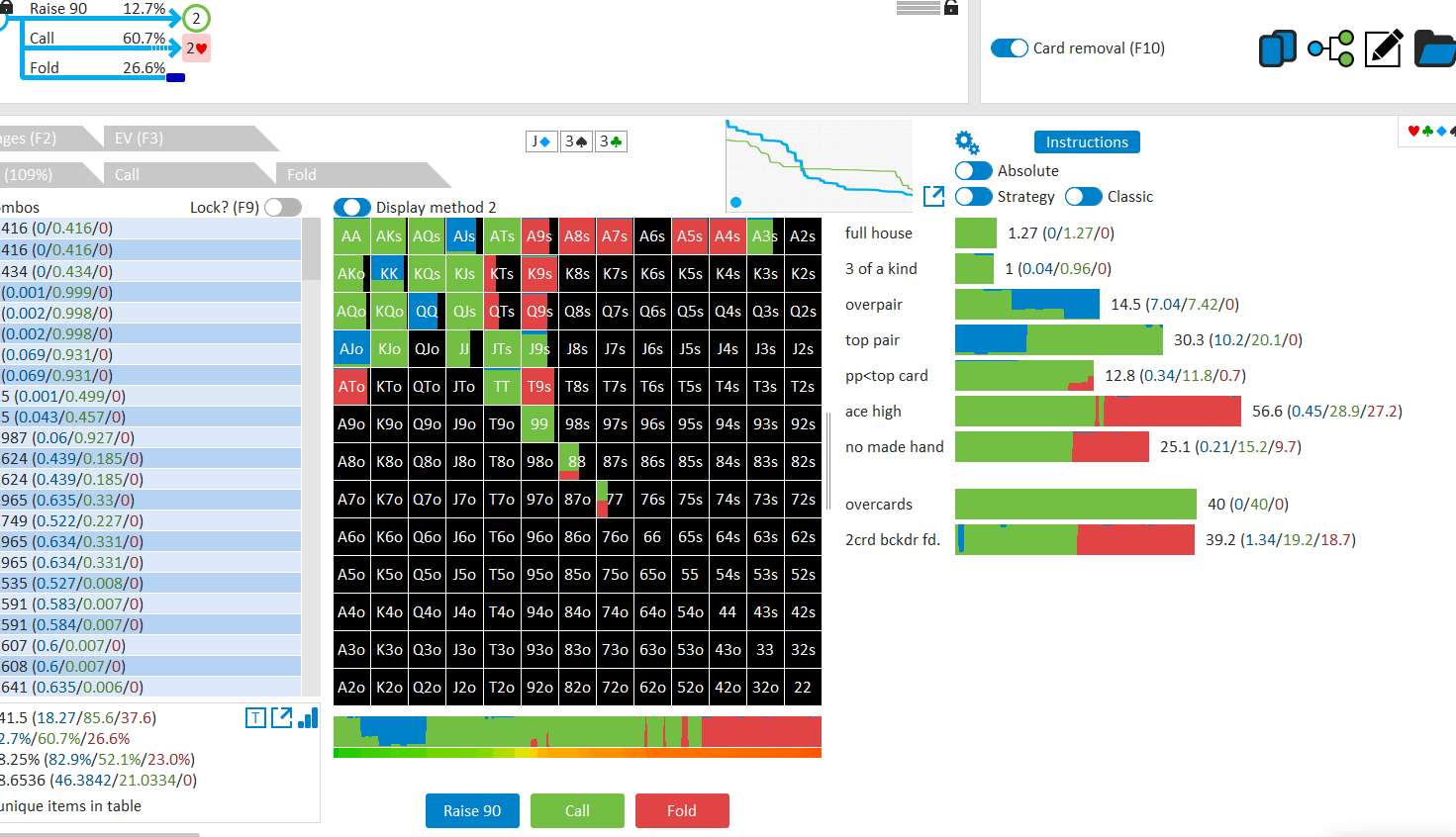Click the '3 of a kind' label
Viewport: 1456px width, 837px height.
881,269
